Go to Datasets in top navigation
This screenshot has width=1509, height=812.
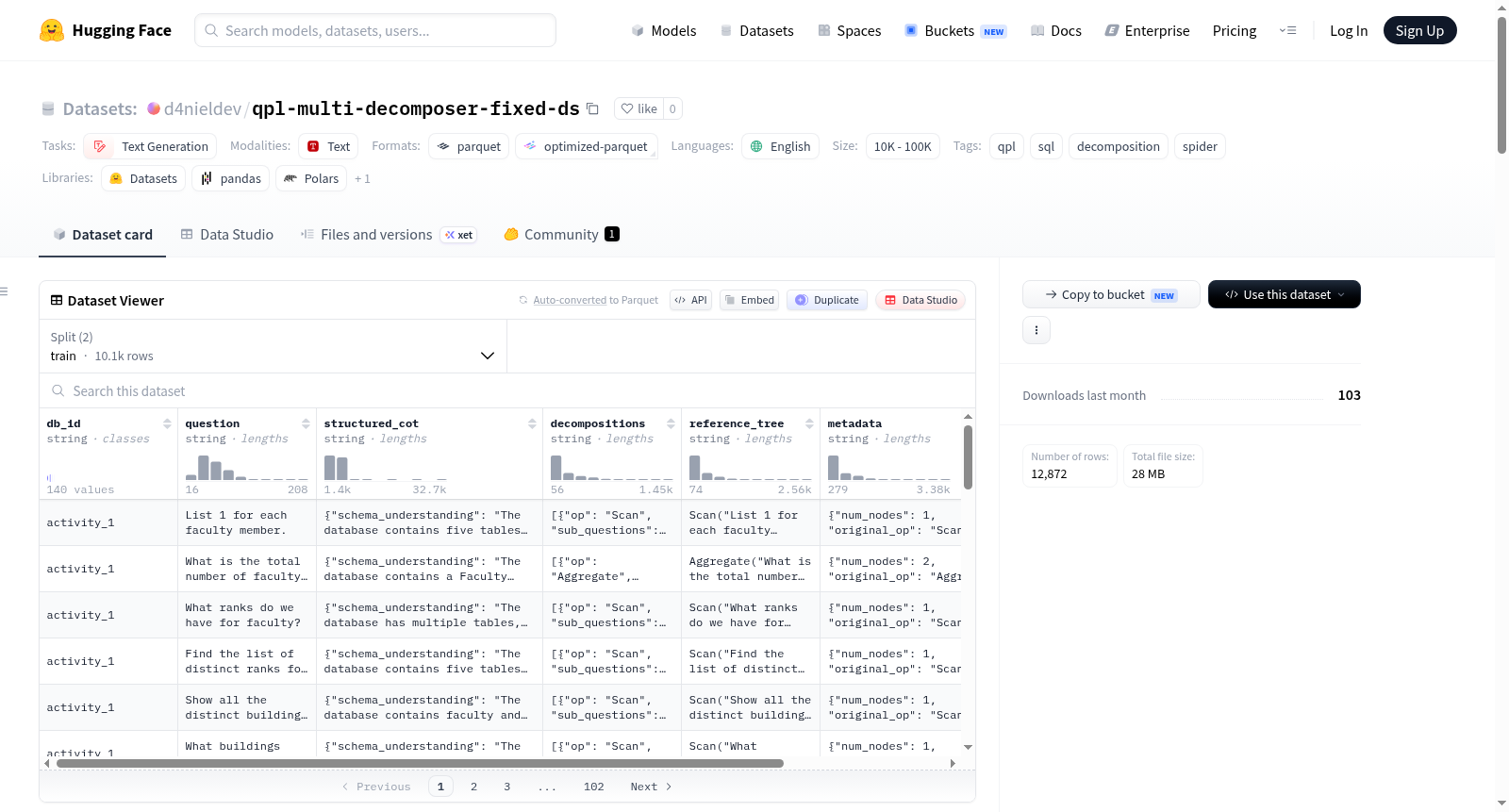[756, 30]
